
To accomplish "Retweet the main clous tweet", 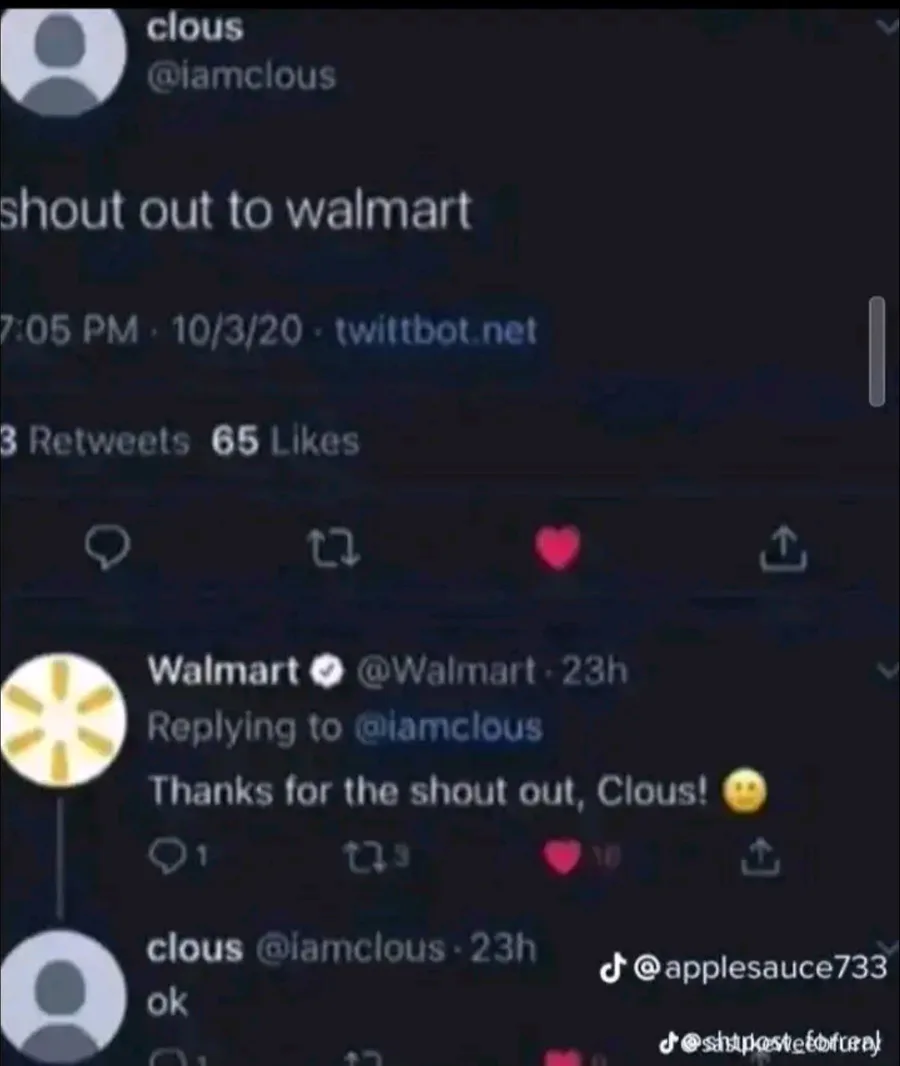I will pos(332,549).
